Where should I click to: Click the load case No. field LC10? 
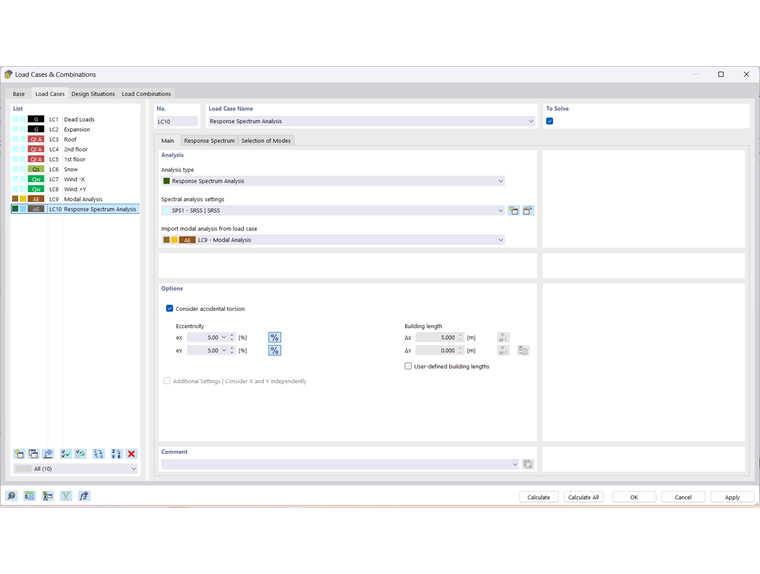pos(177,122)
